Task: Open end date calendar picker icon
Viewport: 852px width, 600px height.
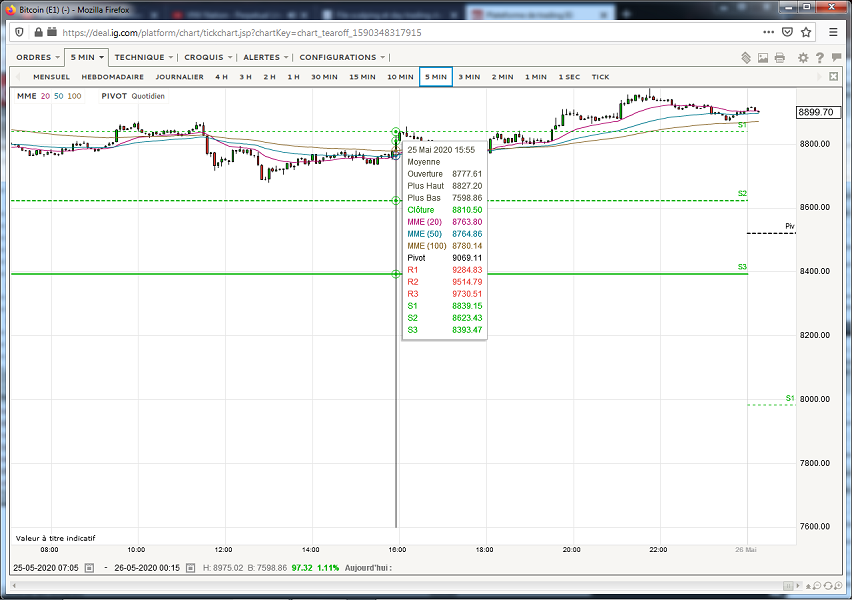Action: click(x=190, y=568)
